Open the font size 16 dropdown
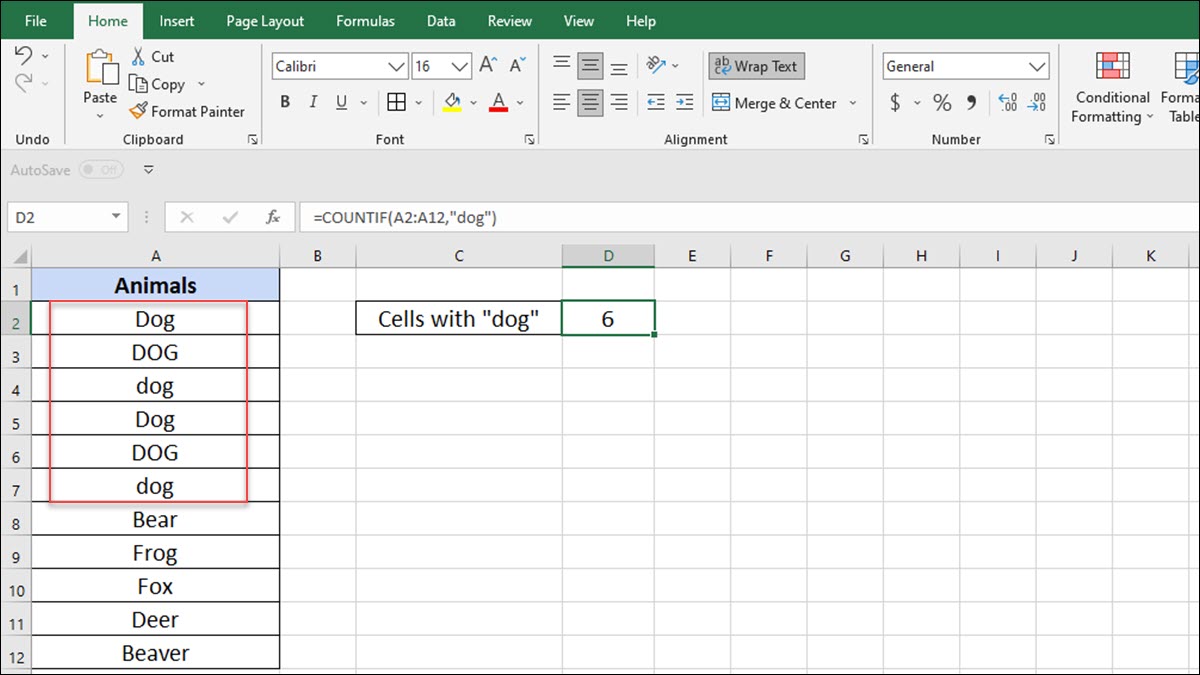Viewport: 1200px width, 675px height. (x=460, y=66)
